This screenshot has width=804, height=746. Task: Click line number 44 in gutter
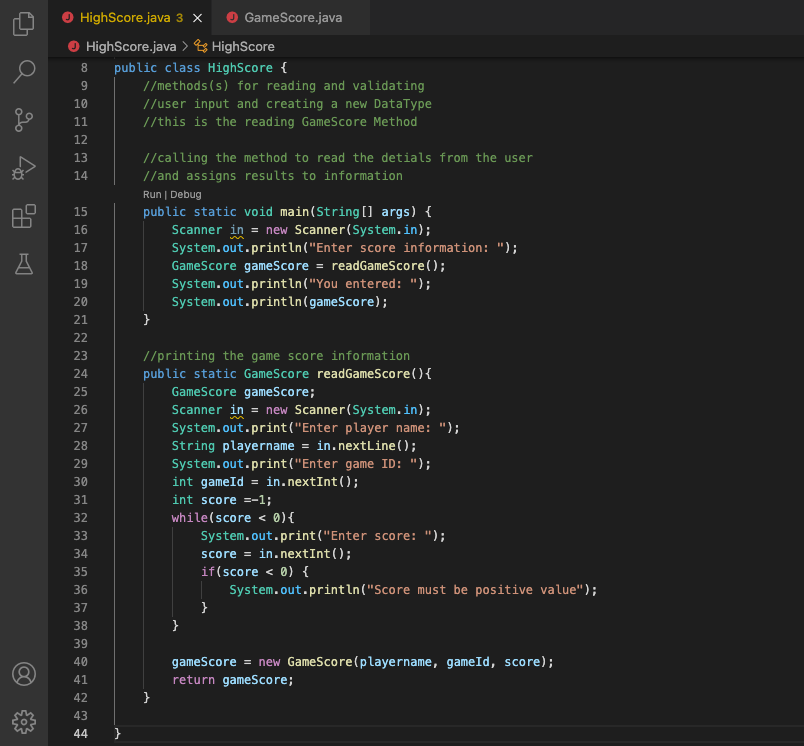coord(81,734)
